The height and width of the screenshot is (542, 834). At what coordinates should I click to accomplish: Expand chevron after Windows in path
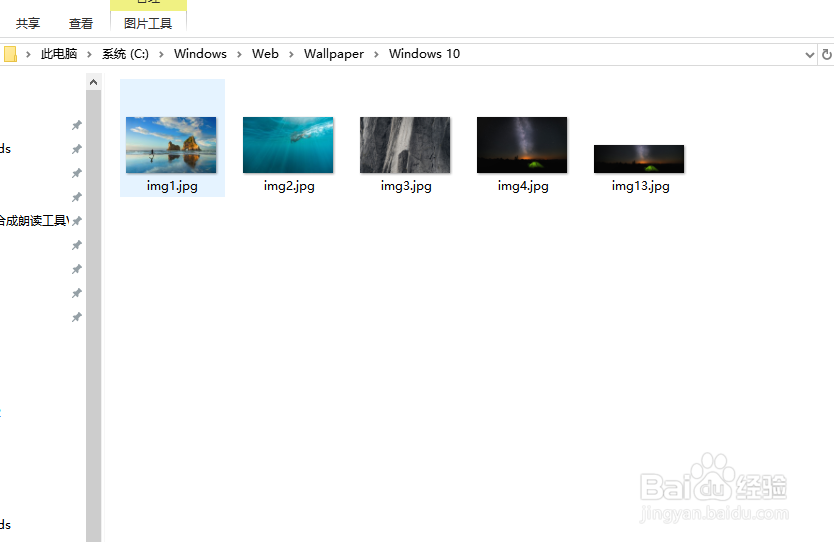[239, 54]
